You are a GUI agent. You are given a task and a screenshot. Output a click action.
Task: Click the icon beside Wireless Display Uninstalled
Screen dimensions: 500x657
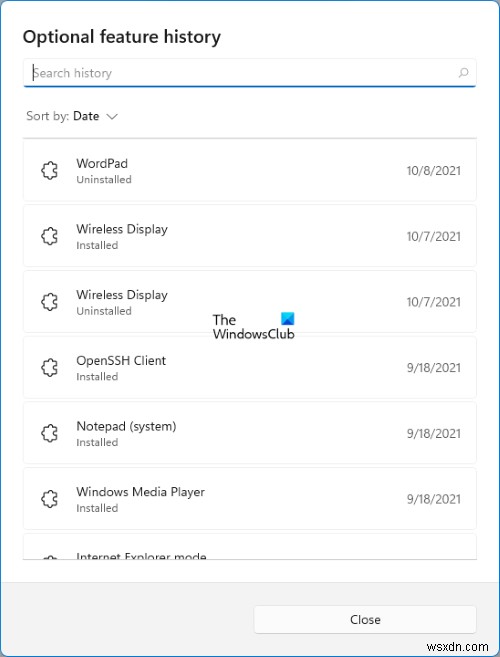pyautogui.click(x=49, y=302)
